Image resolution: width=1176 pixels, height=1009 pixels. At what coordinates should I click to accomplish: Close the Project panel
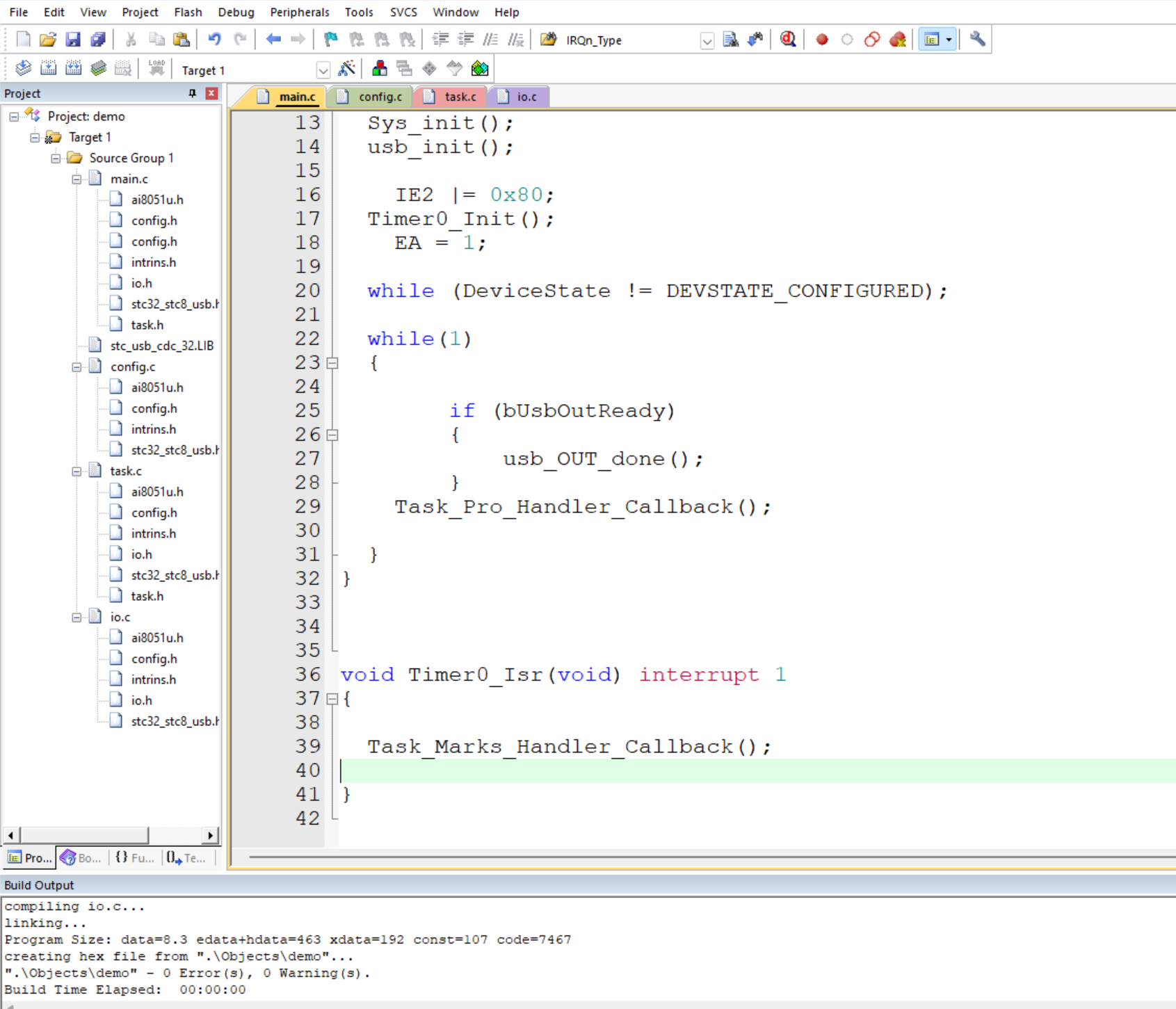211,93
